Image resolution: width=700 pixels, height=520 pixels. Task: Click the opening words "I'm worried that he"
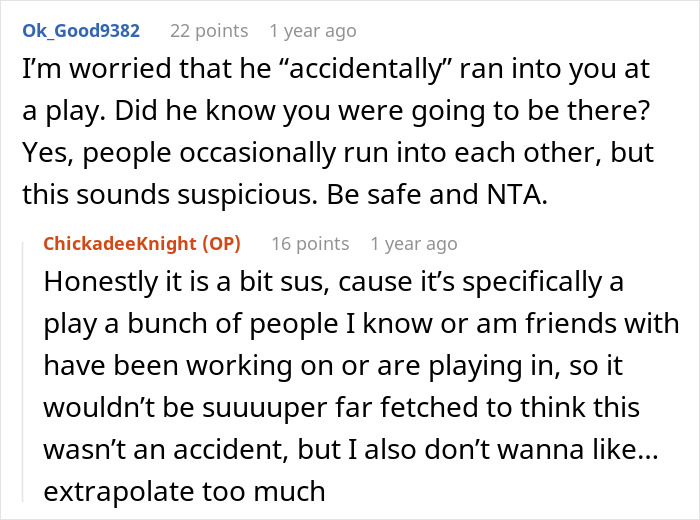[x=147, y=69]
